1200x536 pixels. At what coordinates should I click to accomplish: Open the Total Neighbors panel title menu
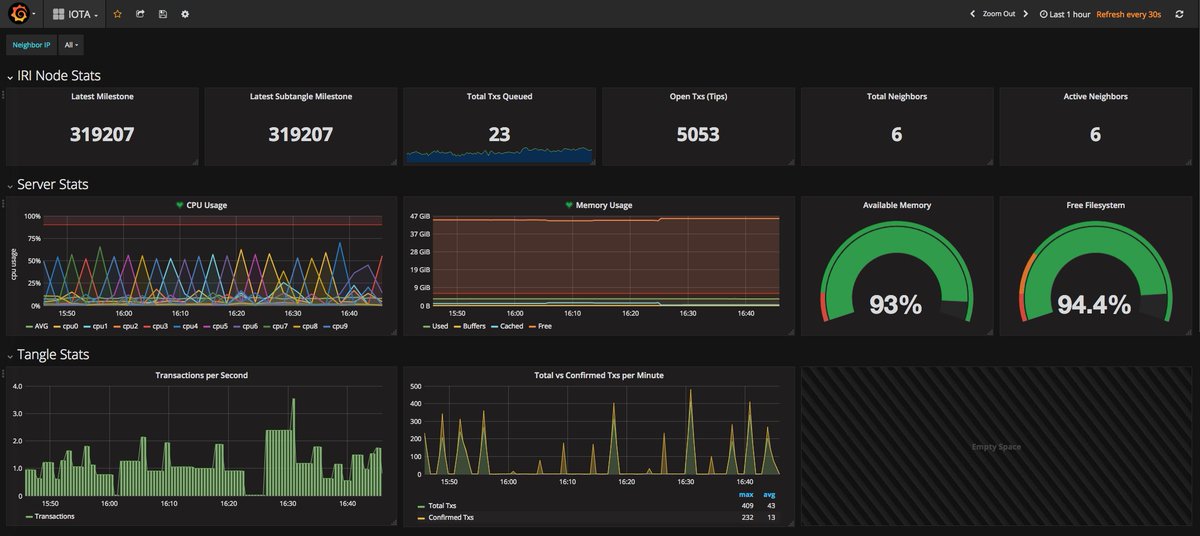click(x=896, y=97)
